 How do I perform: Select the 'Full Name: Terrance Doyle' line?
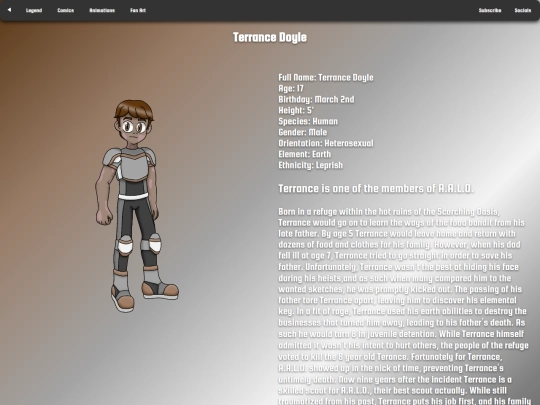[x=326, y=77]
